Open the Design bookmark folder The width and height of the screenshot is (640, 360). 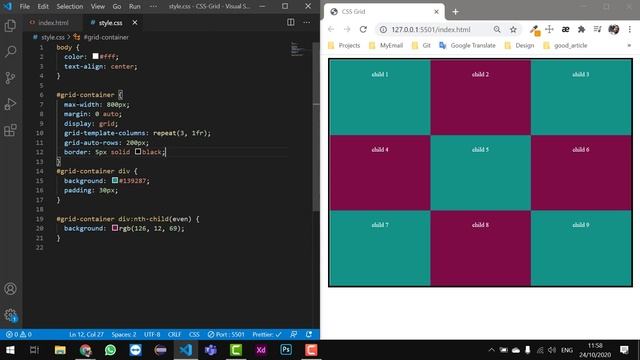coord(519,45)
